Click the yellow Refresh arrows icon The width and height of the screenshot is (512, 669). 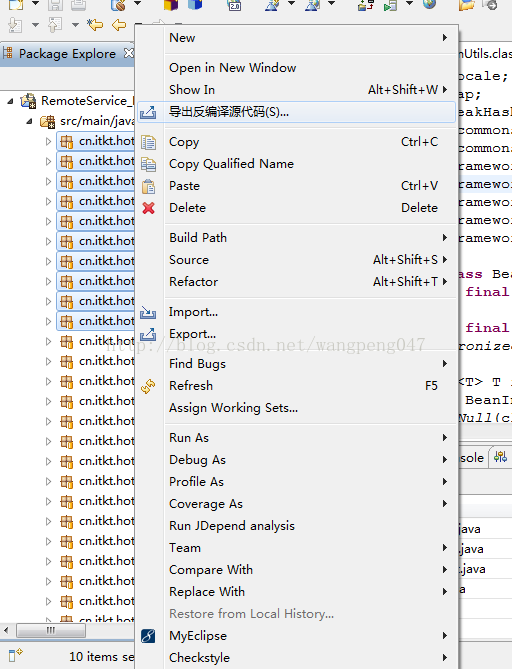click(x=148, y=386)
